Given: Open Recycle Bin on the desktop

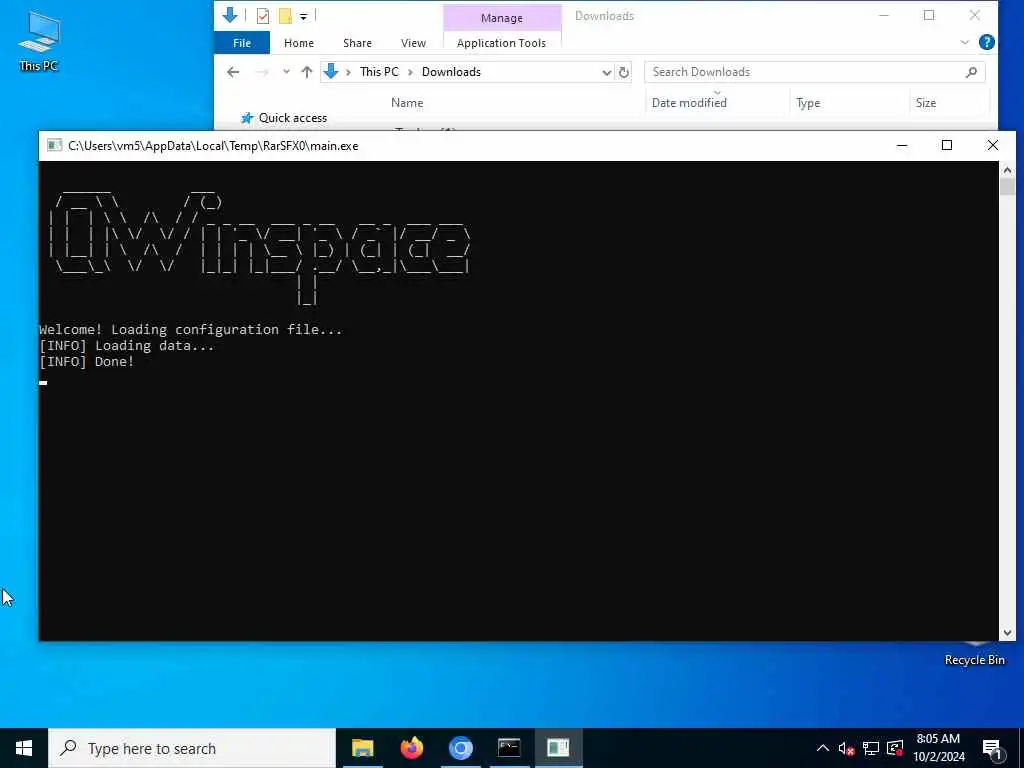Looking at the screenshot, I should point(974,654).
